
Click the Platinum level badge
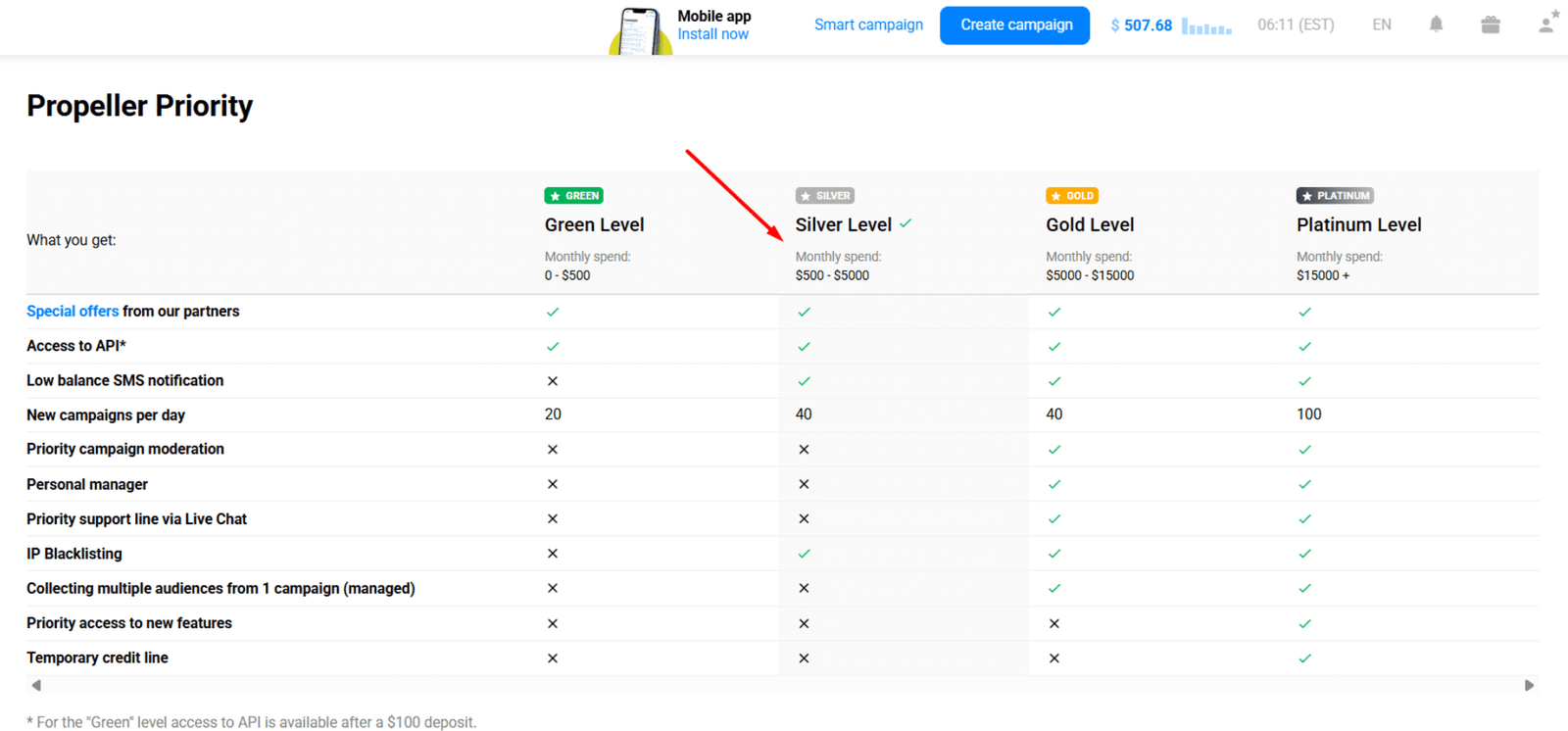(1335, 196)
